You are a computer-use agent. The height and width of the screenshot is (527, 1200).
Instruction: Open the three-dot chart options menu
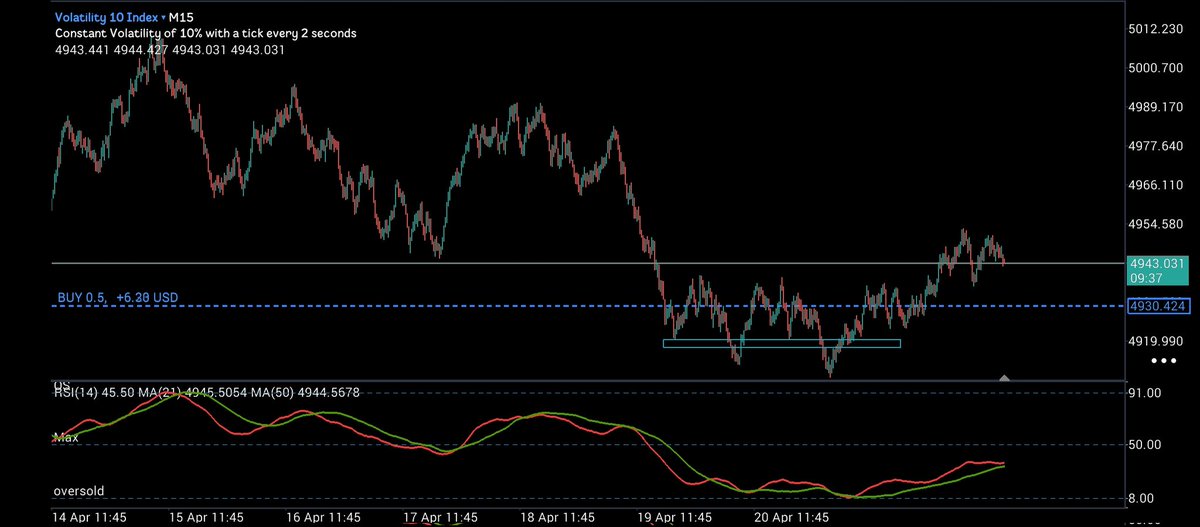[1162, 359]
